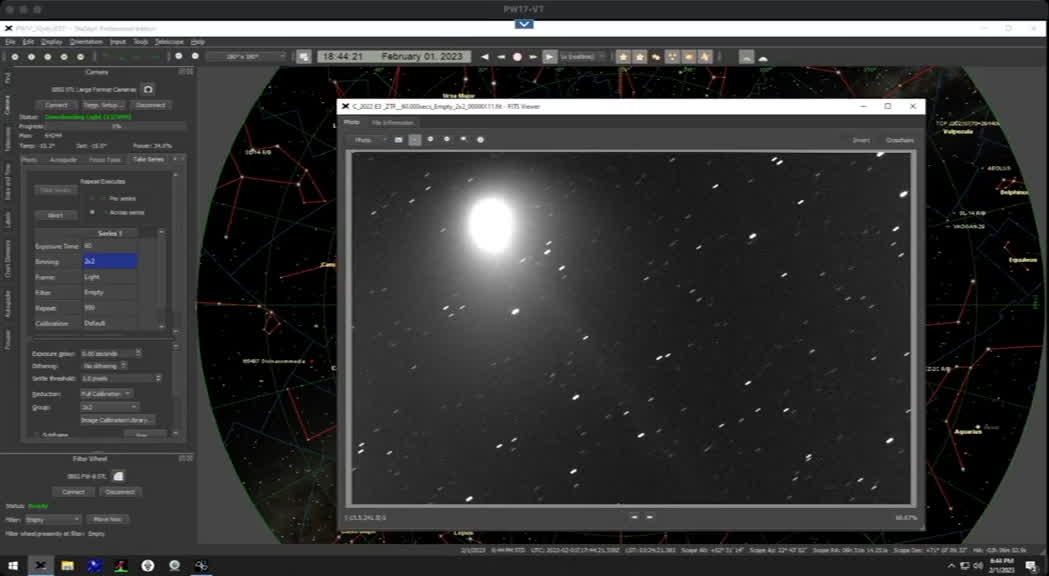
Task: Click the first yellow star toolbar icon
Action: click(x=624, y=57)
